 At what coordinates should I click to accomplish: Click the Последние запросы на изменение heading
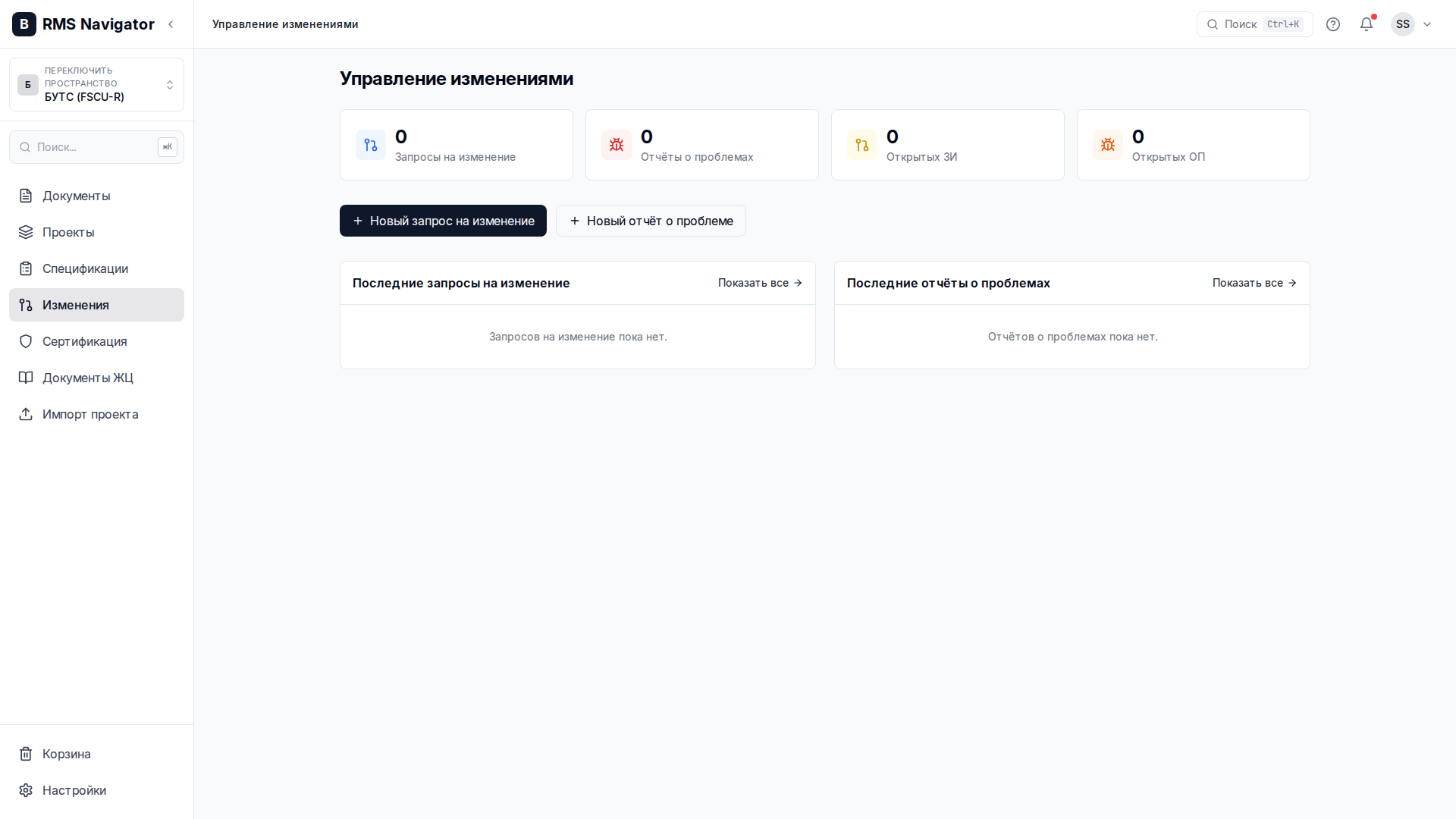(461, 283)
